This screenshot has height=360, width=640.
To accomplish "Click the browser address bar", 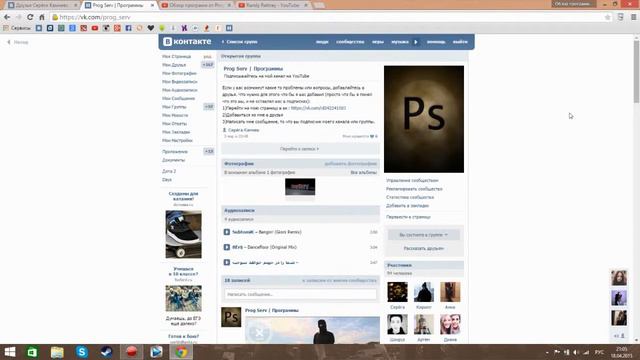I will pos(327,17).
